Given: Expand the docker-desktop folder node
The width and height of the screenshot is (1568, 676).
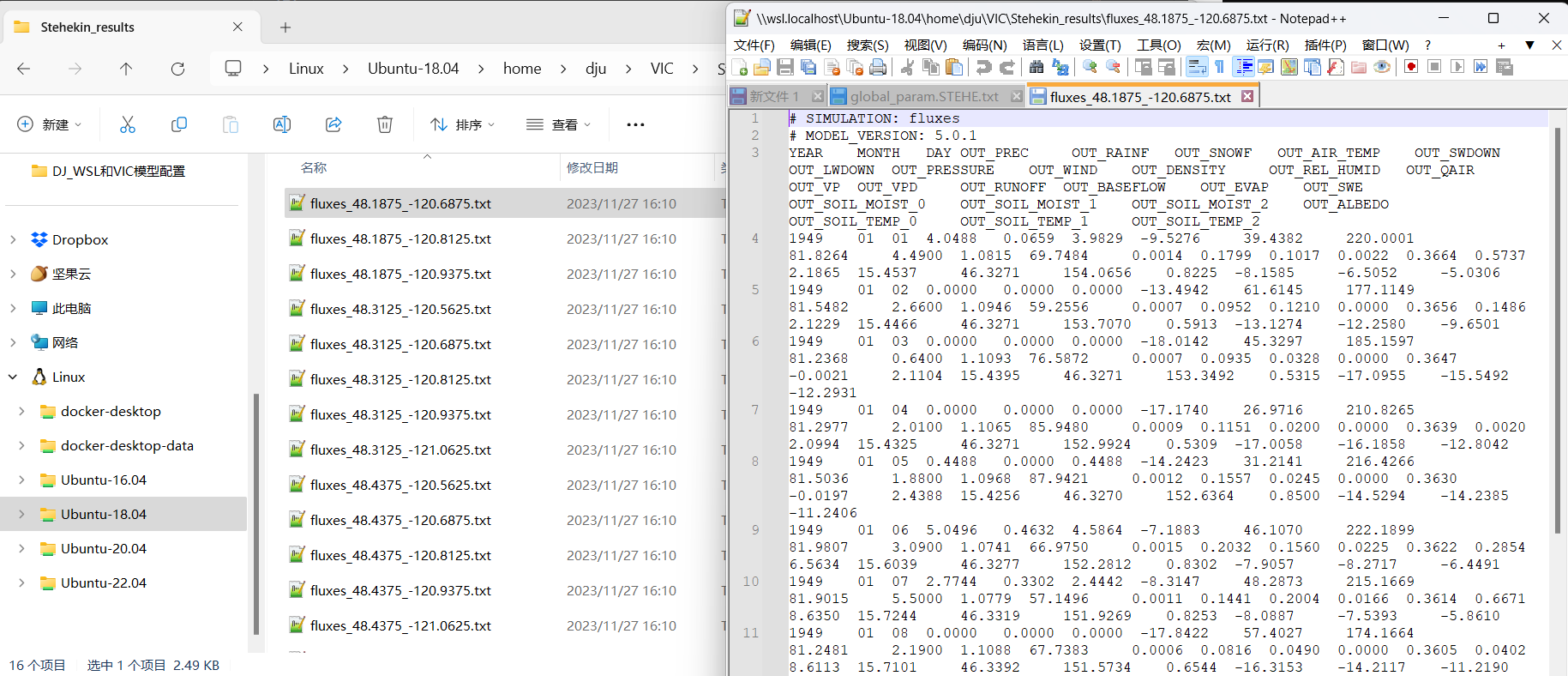Looking at the screenshot, I should 21,411.
